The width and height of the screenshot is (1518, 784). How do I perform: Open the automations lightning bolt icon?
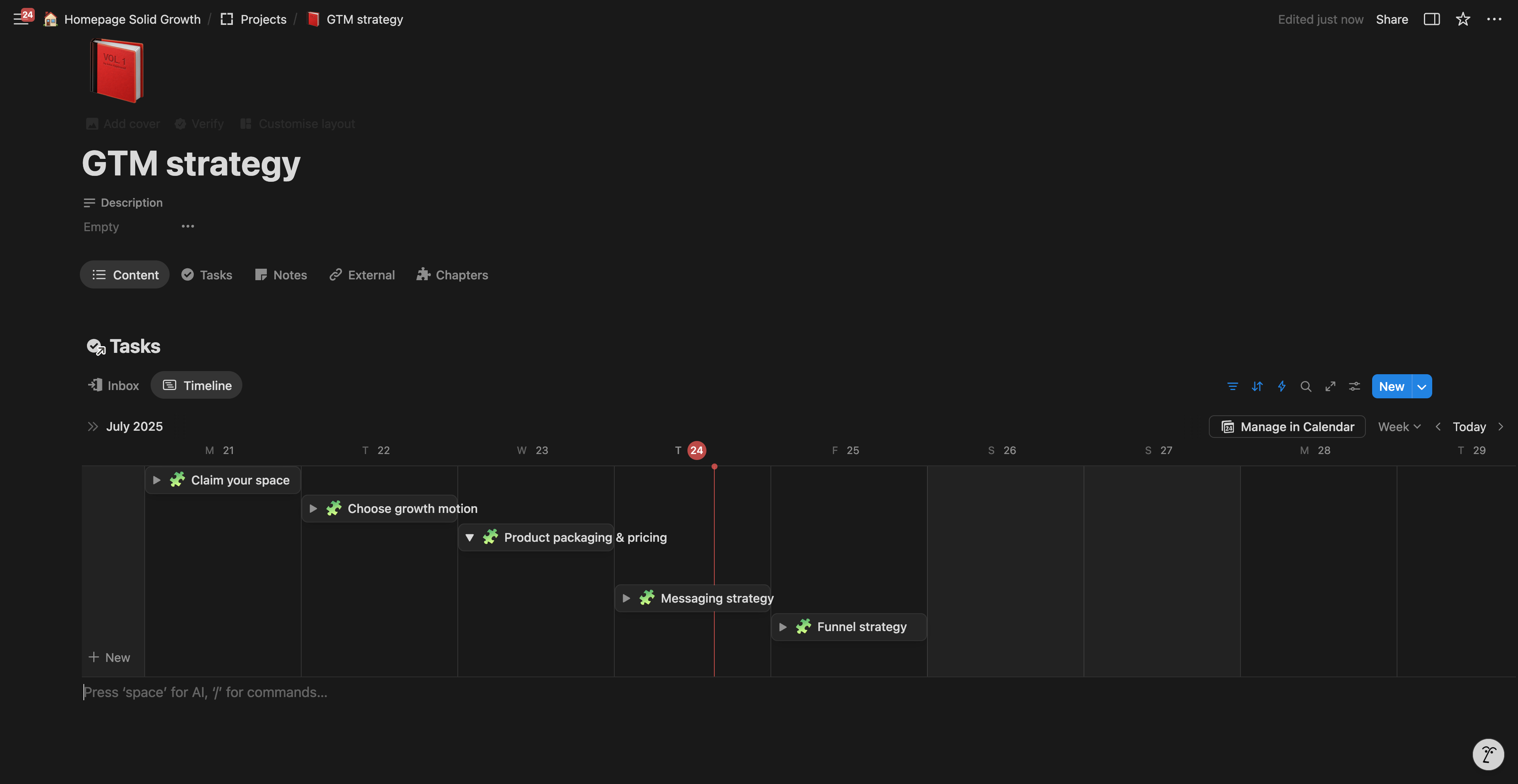1282,386
